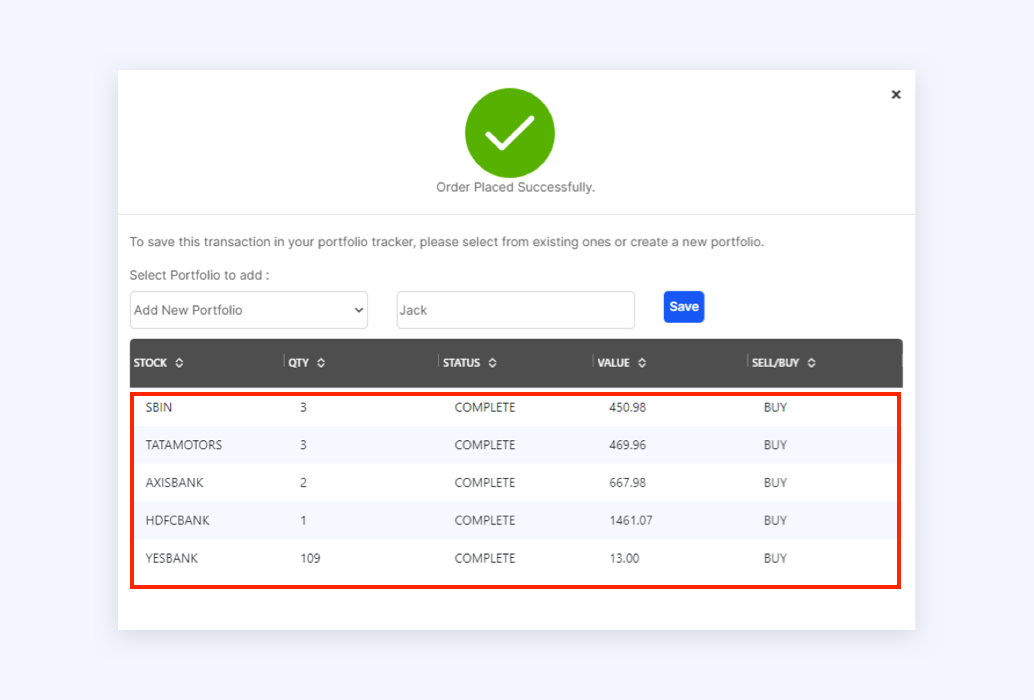Click BUY in the TATAMOTORS row
This screenshot has height=700, width=1034.
pos(776,445)
